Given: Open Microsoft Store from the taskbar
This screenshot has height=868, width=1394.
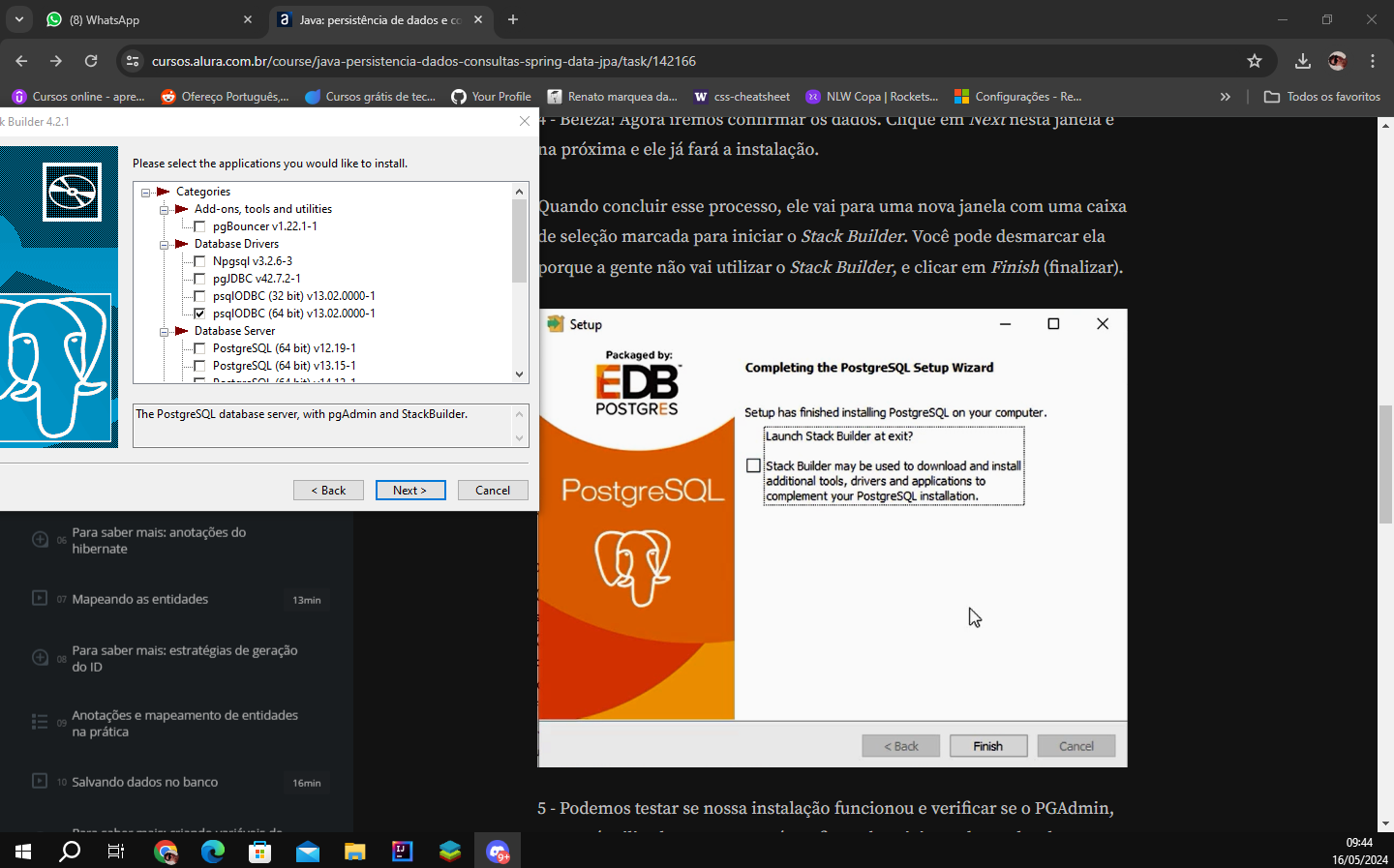Looking at the screenshot, I should click(260, 852).
